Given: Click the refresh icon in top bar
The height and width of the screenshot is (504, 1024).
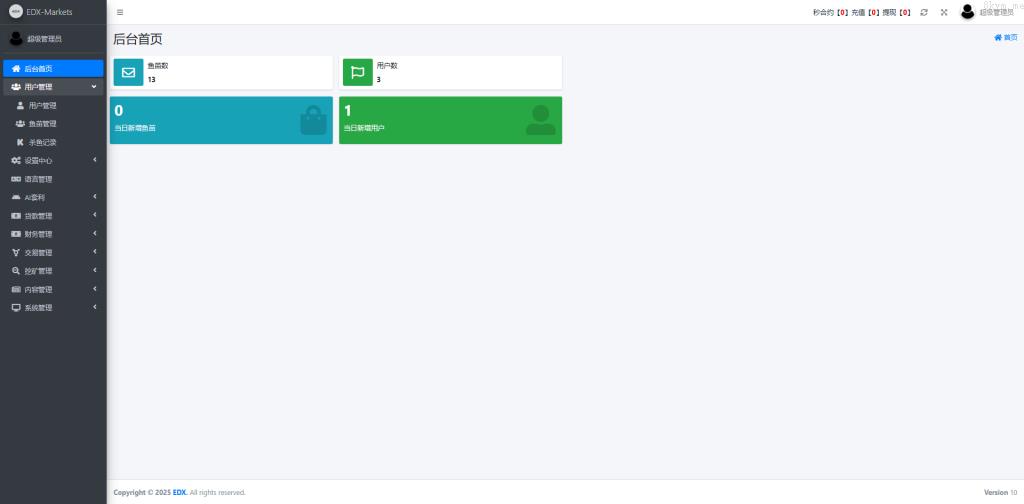Looking at the screenshot, I should tap(924, 12).
